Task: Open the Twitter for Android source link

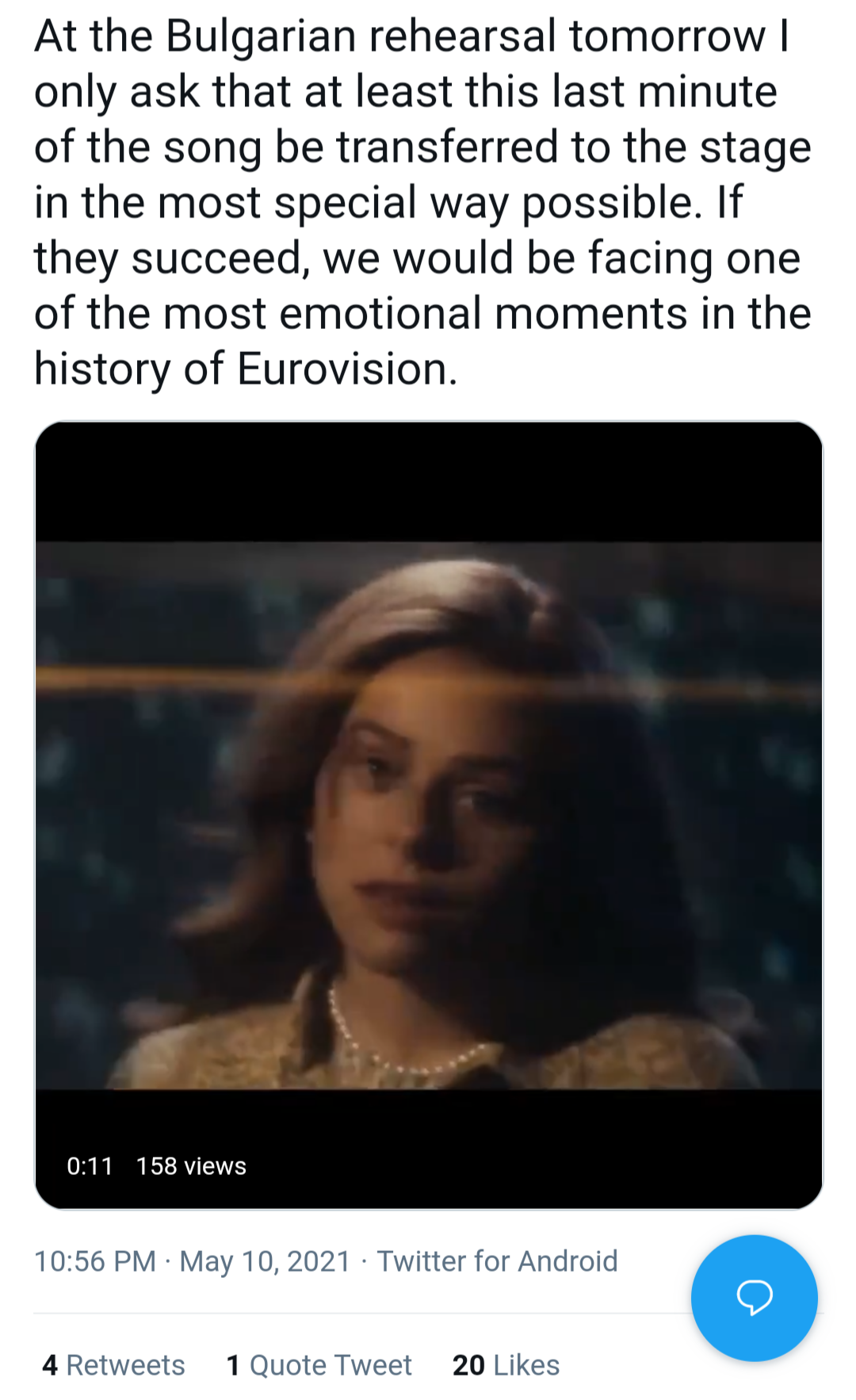Action: pyautogui.click(x=497, y=1260)
